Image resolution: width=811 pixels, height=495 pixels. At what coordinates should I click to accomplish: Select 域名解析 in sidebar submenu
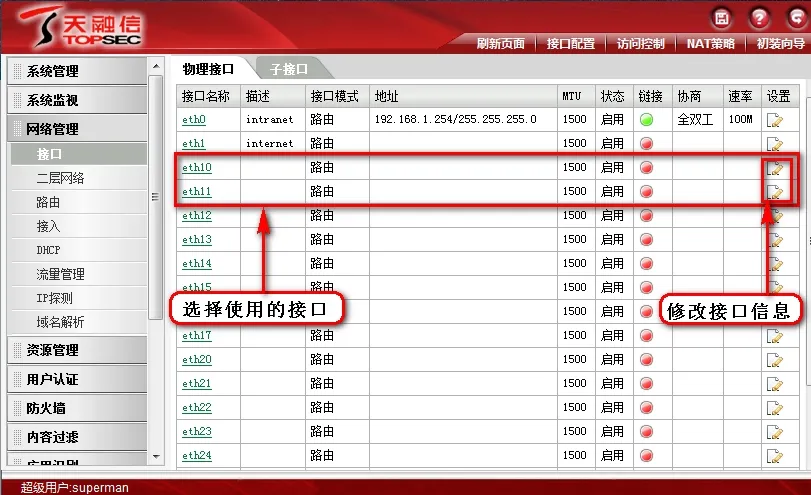click(x=79, y=322)
